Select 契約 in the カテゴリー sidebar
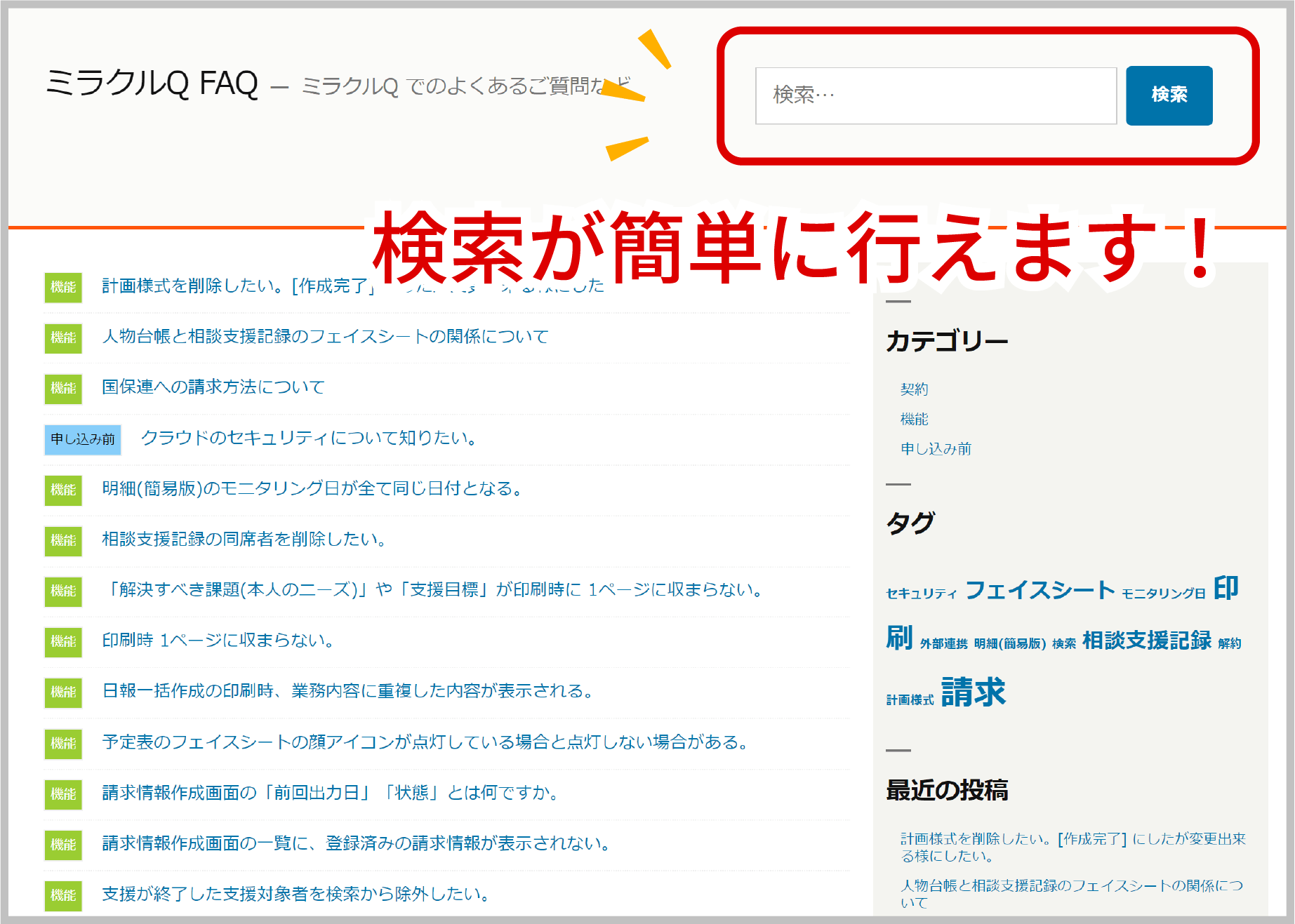 point(914,389)
